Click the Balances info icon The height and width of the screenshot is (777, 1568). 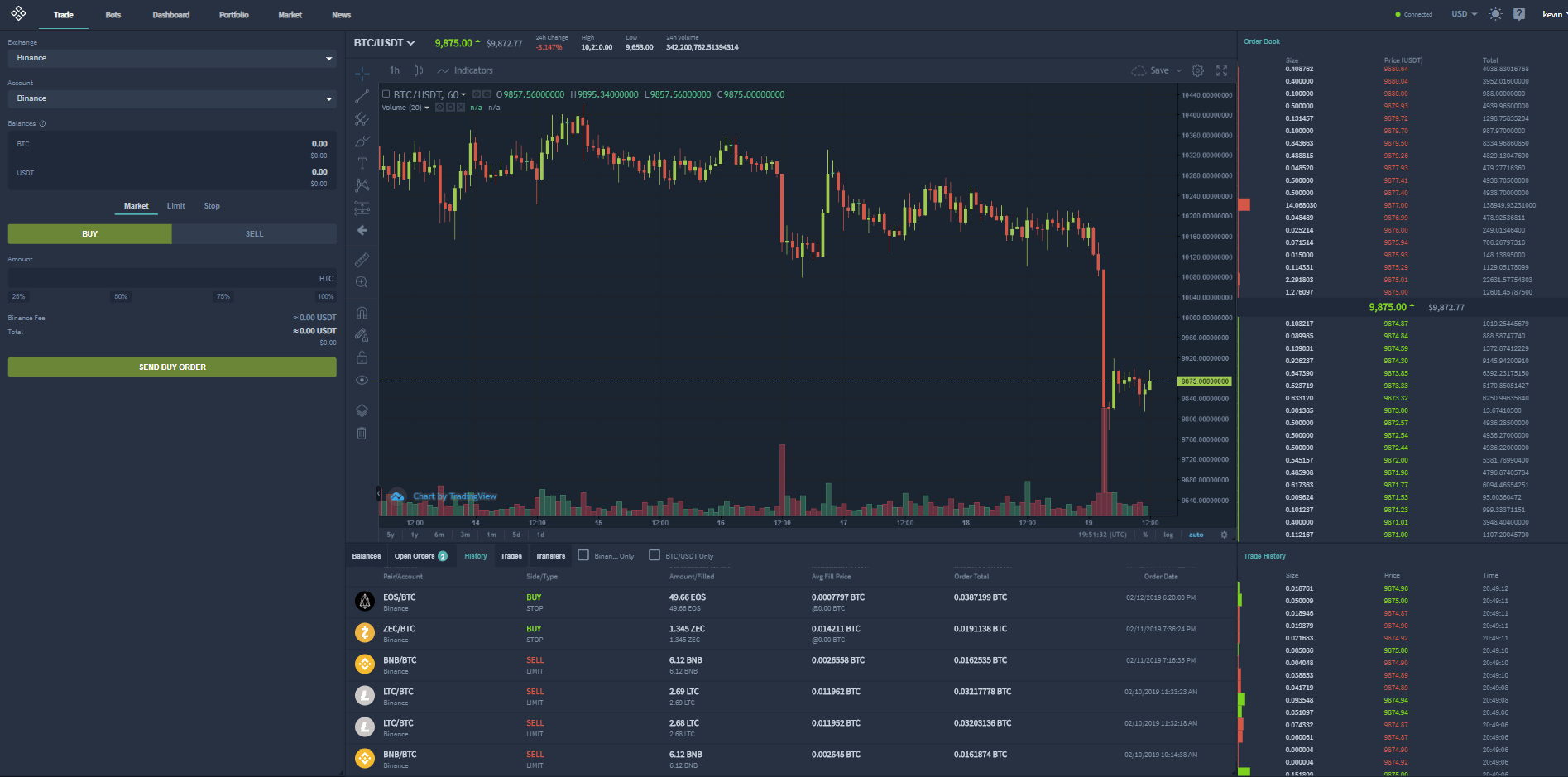pos(42,123)
